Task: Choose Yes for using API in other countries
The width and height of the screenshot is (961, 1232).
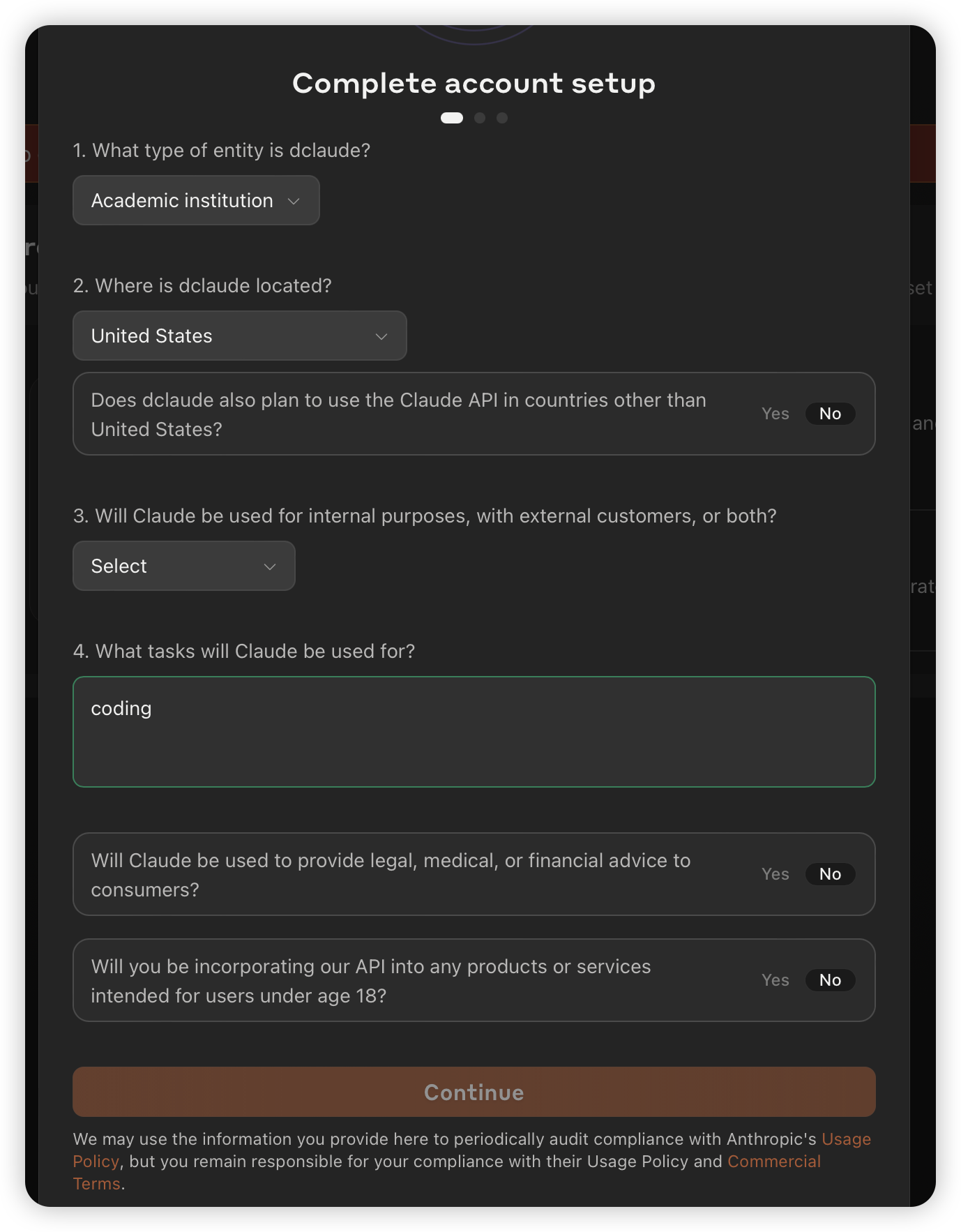Action: 775,414
